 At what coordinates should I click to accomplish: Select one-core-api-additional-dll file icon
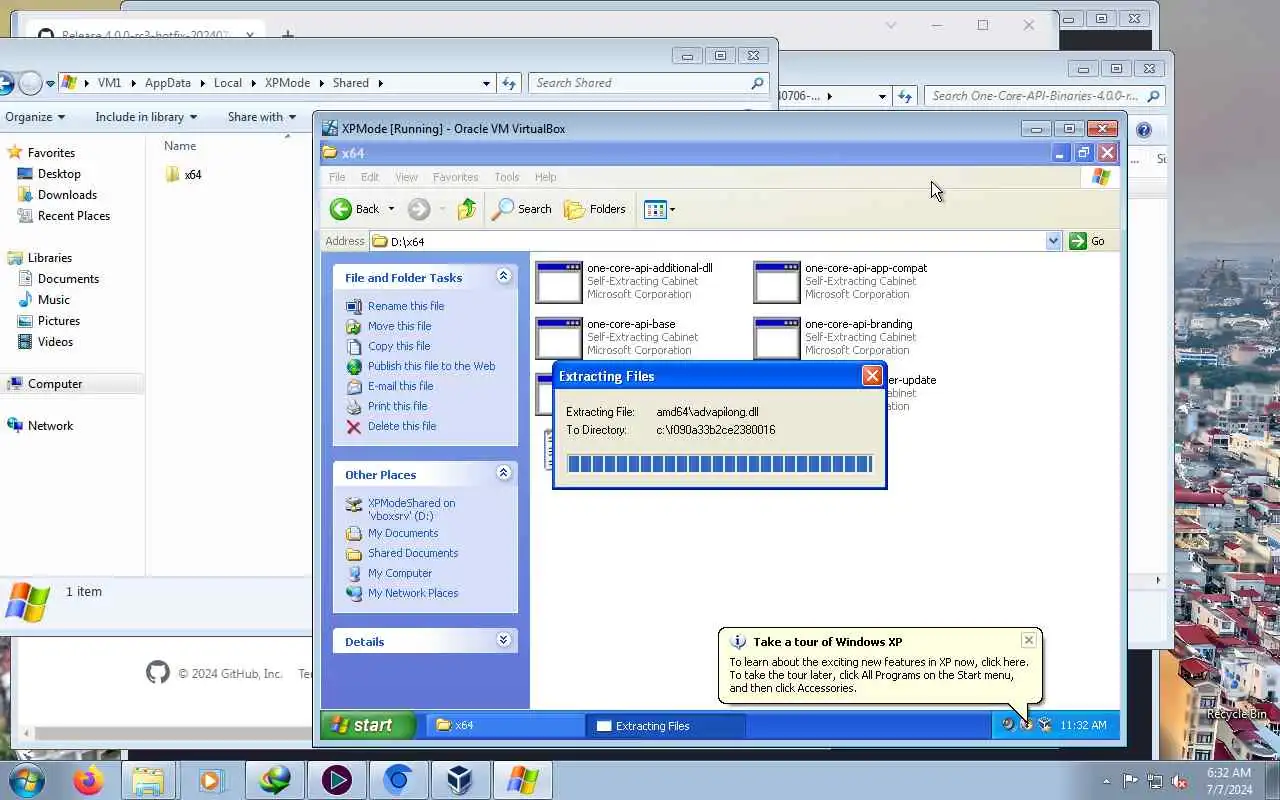(x=559, y=282)
